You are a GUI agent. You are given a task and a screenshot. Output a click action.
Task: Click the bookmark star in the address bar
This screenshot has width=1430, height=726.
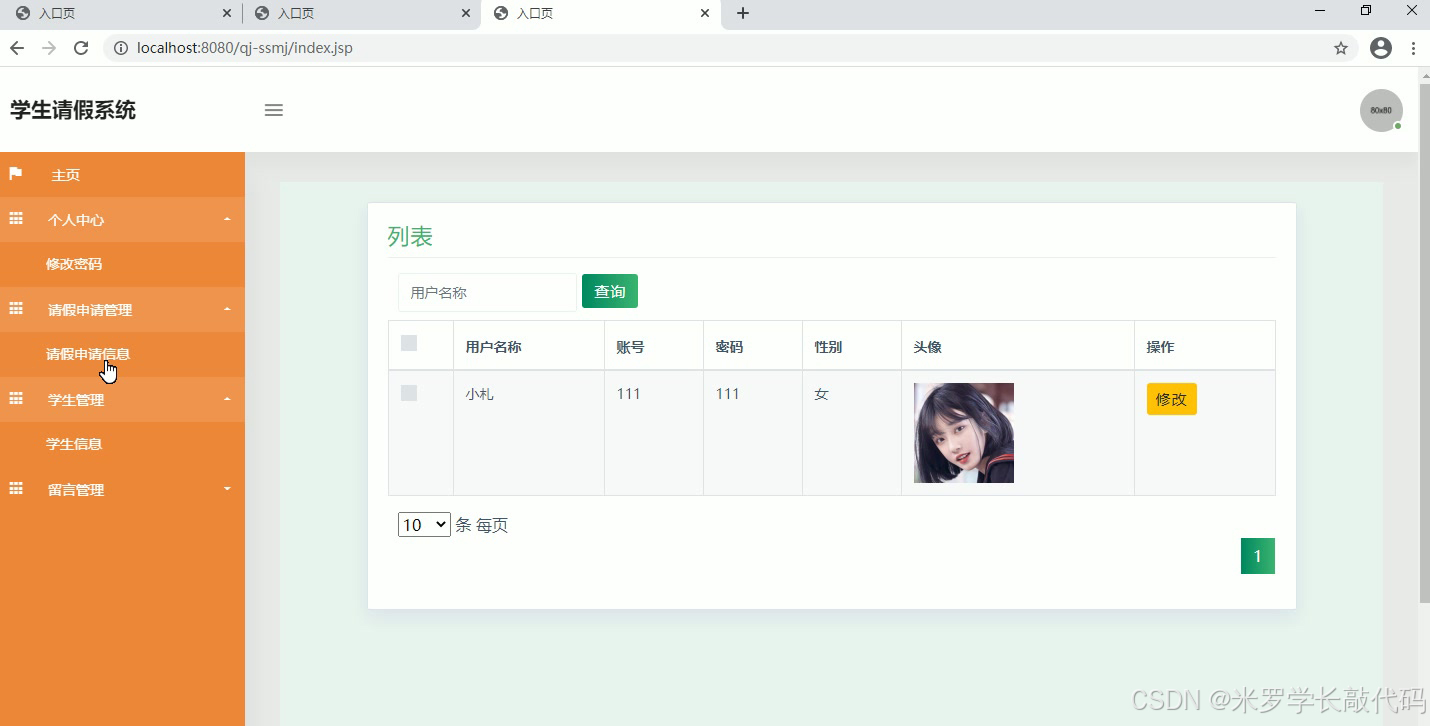click(x=1340, y=47)
